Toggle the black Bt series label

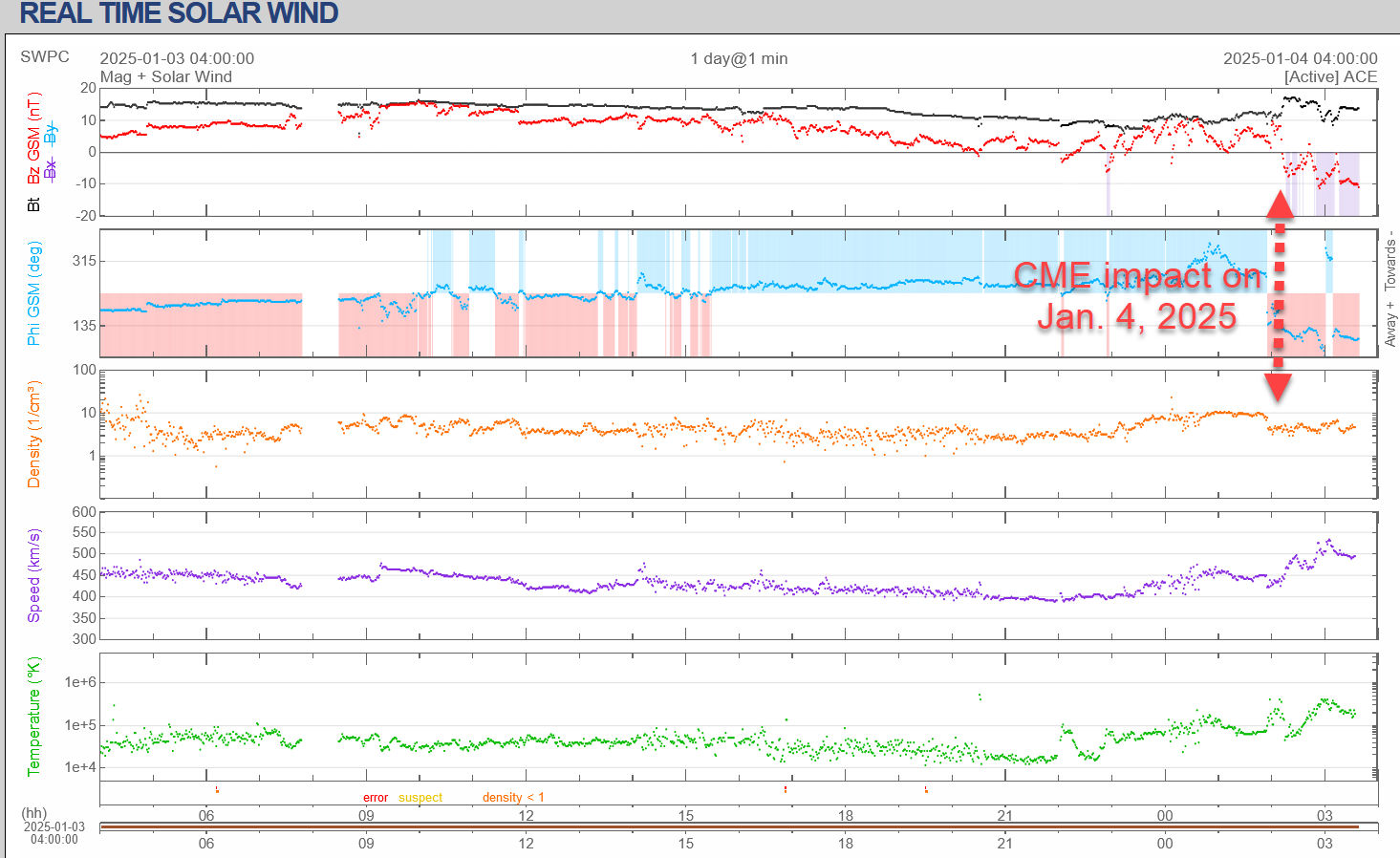[x=34, y=204]
